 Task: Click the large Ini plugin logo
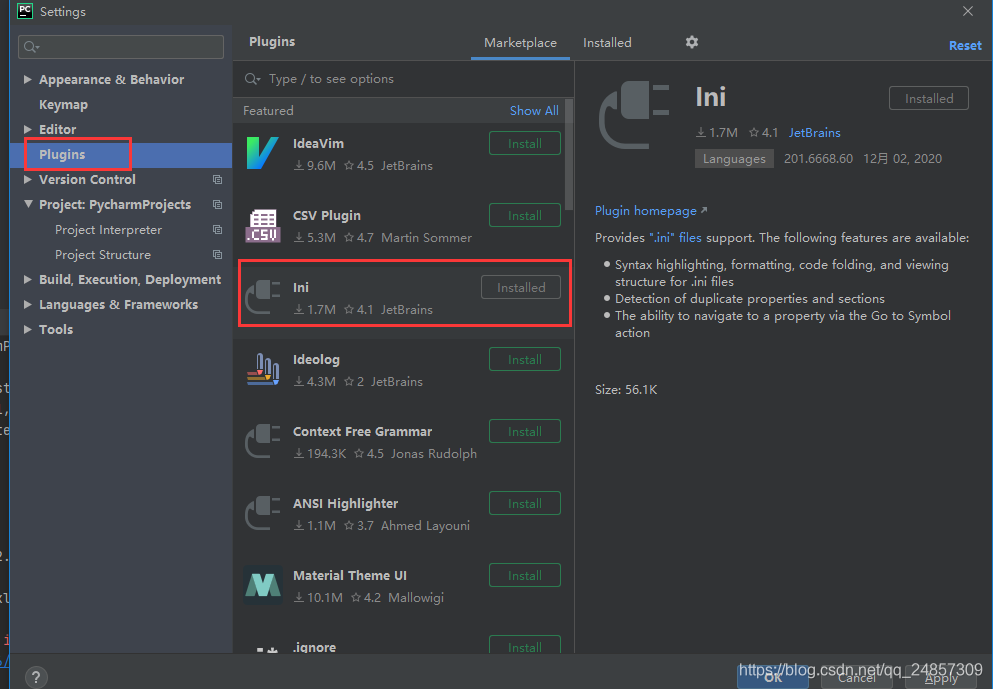point(634,113)
